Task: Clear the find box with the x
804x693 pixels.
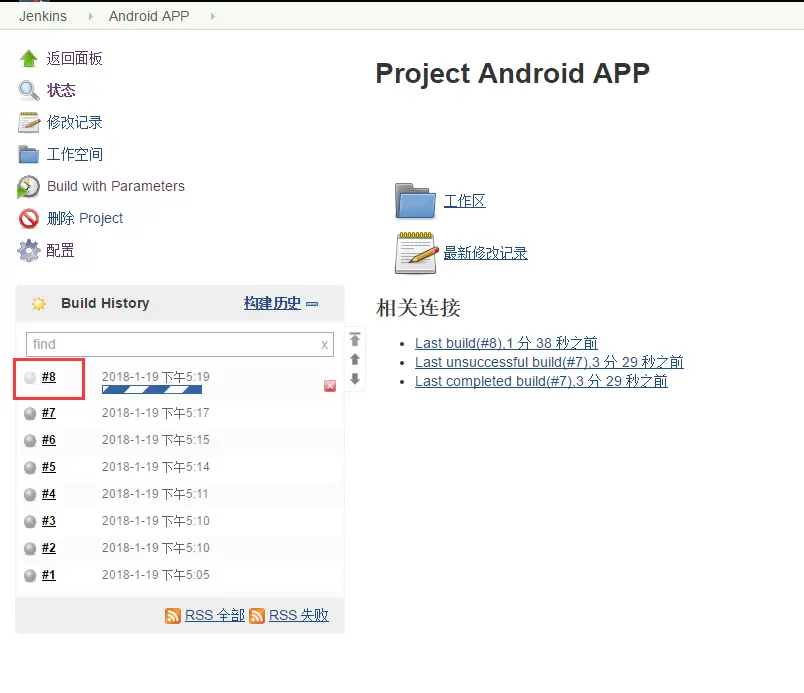Action: (x=324, y=345)
